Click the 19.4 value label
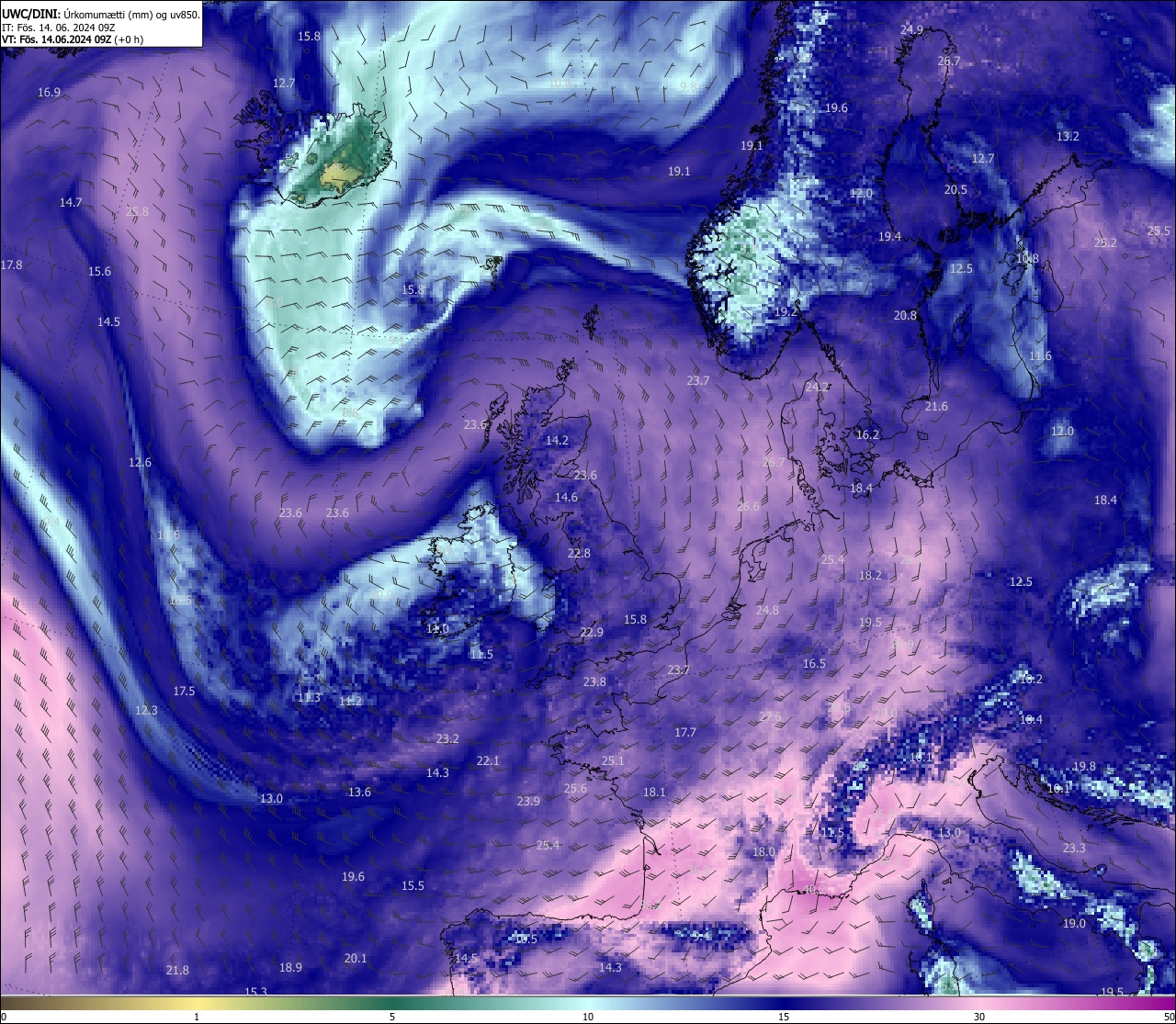Screen dimensions: 1176x1024 [889, 236]
